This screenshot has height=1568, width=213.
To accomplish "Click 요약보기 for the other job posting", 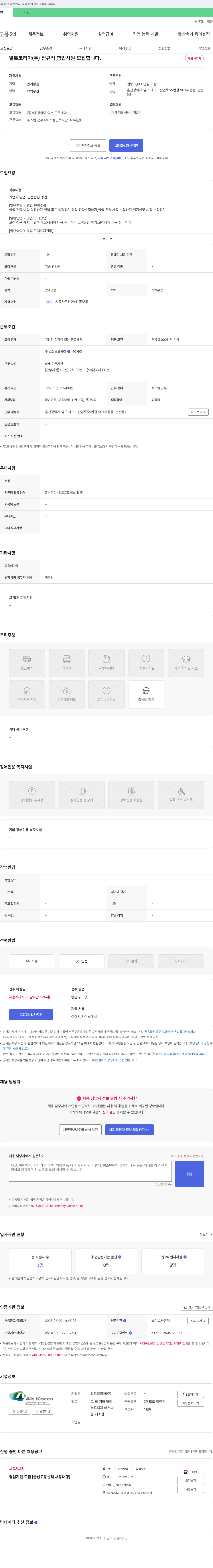I will [x=191, y=1480].
